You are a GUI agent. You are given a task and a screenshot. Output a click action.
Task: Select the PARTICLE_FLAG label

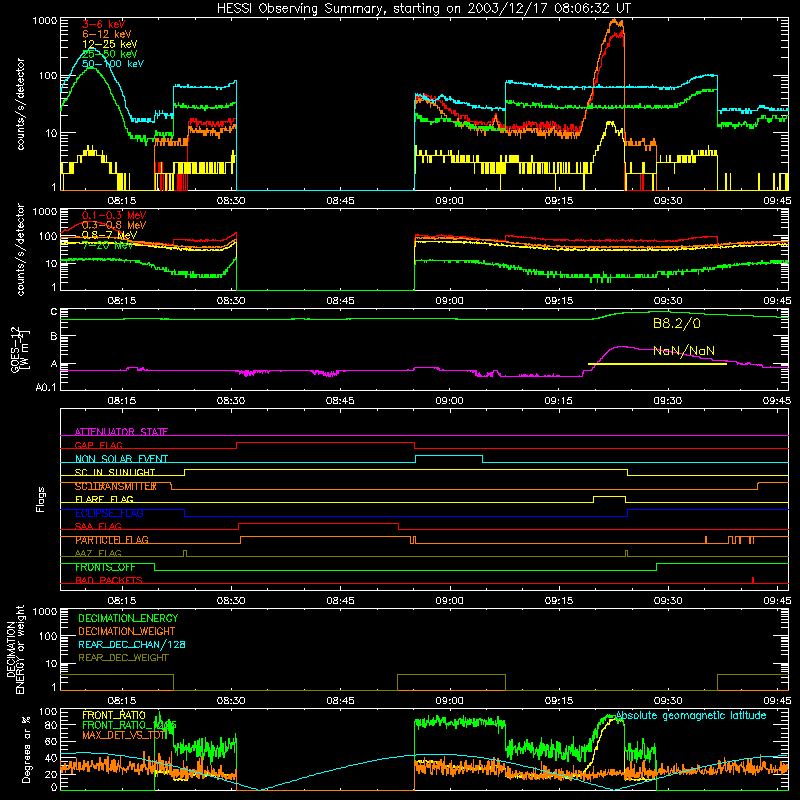click(x=112, y=540)
